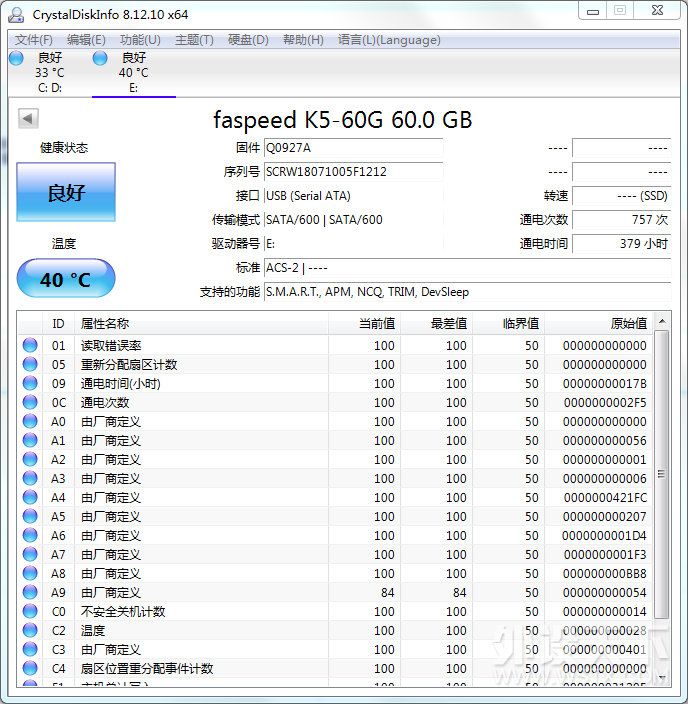
Task: Click status orb for row 09 通电时间
Action: click(x=30, y=383)
